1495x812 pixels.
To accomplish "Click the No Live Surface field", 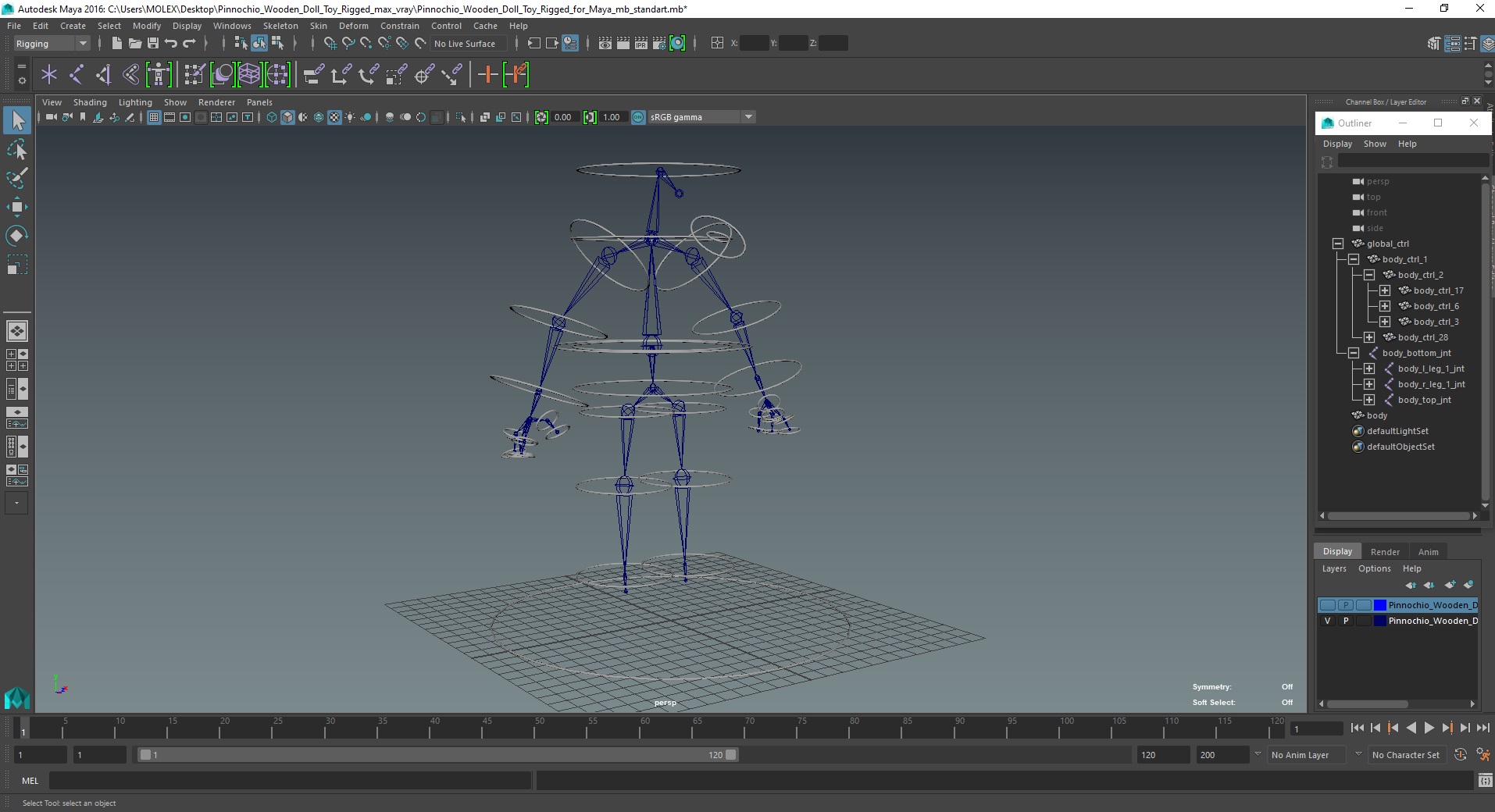I will click(469, 44).
